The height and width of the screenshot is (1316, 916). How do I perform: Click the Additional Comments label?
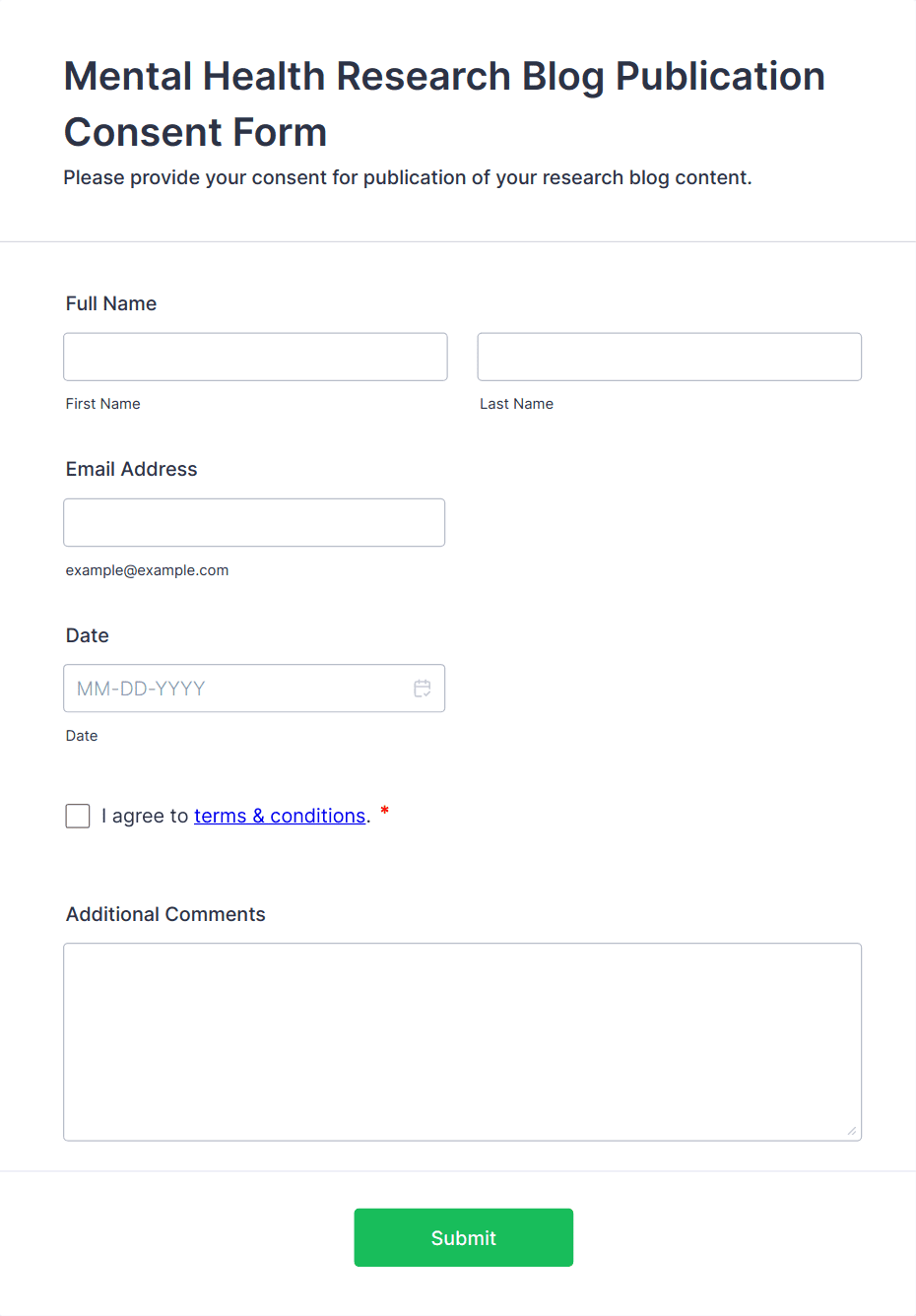pyautogui.click(x=165, y=914)
